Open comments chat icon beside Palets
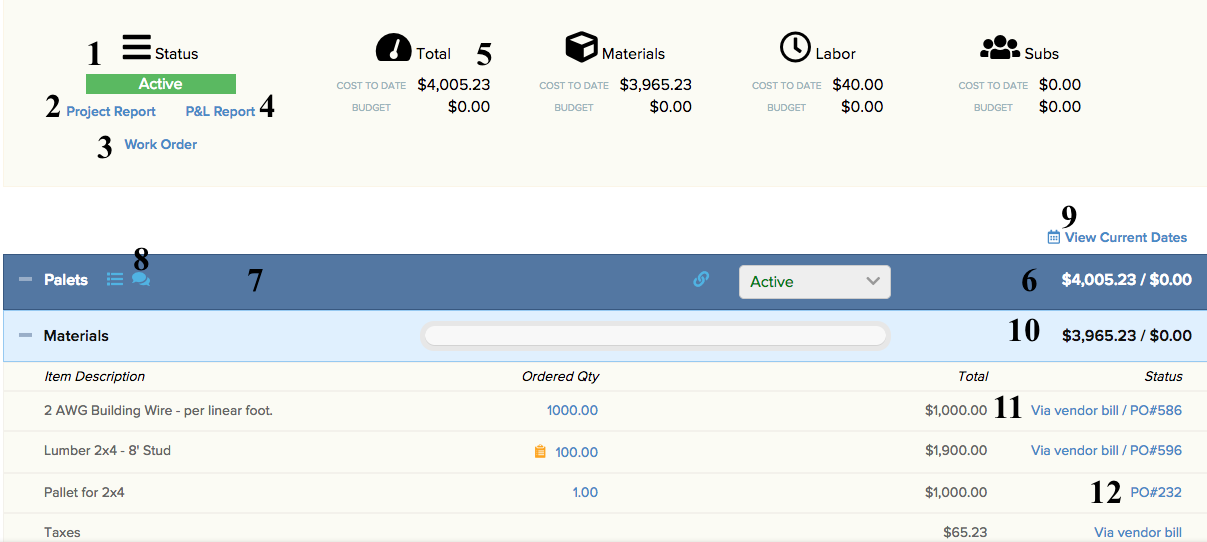Image resolution: width=1207 pixels, height=542 pixels. point(141,280)
